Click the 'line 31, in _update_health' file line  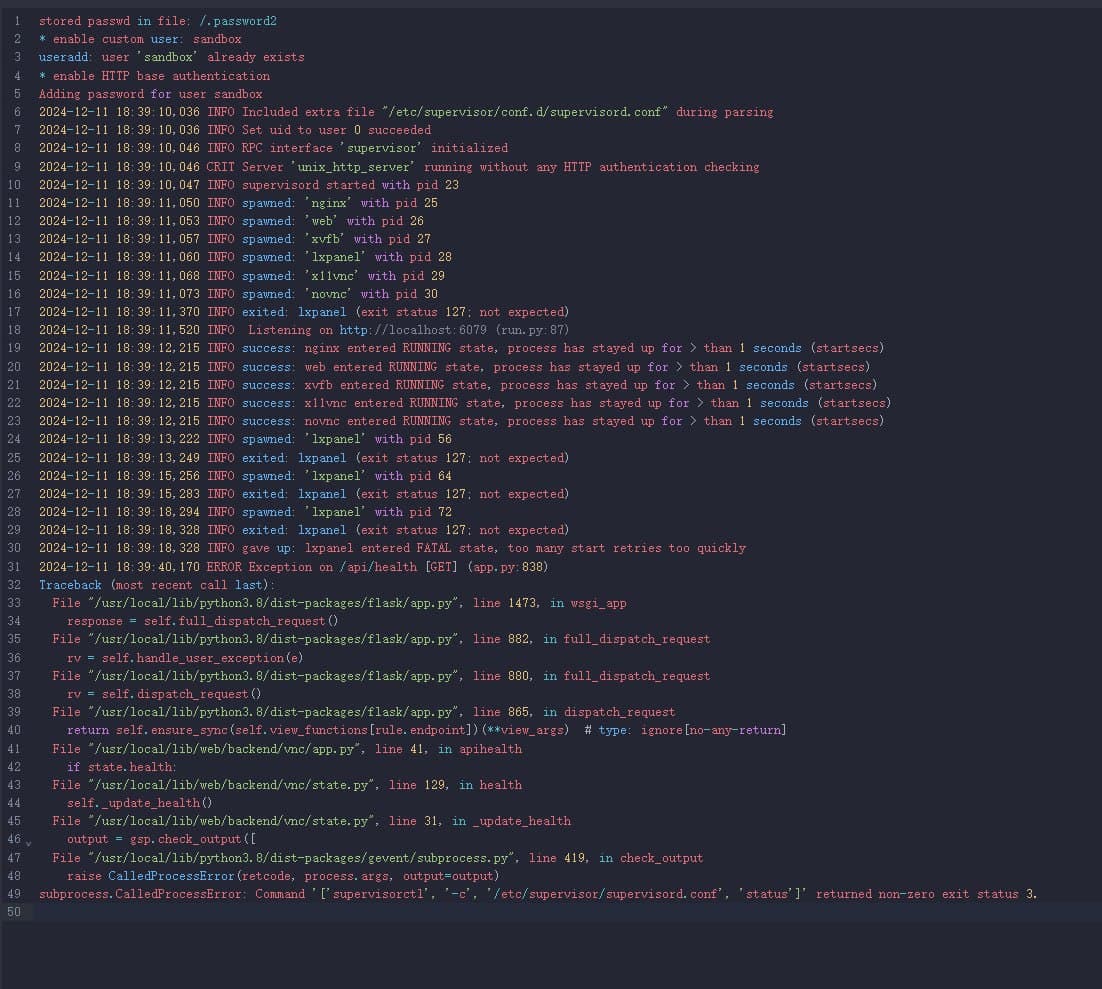coord(311,821)
